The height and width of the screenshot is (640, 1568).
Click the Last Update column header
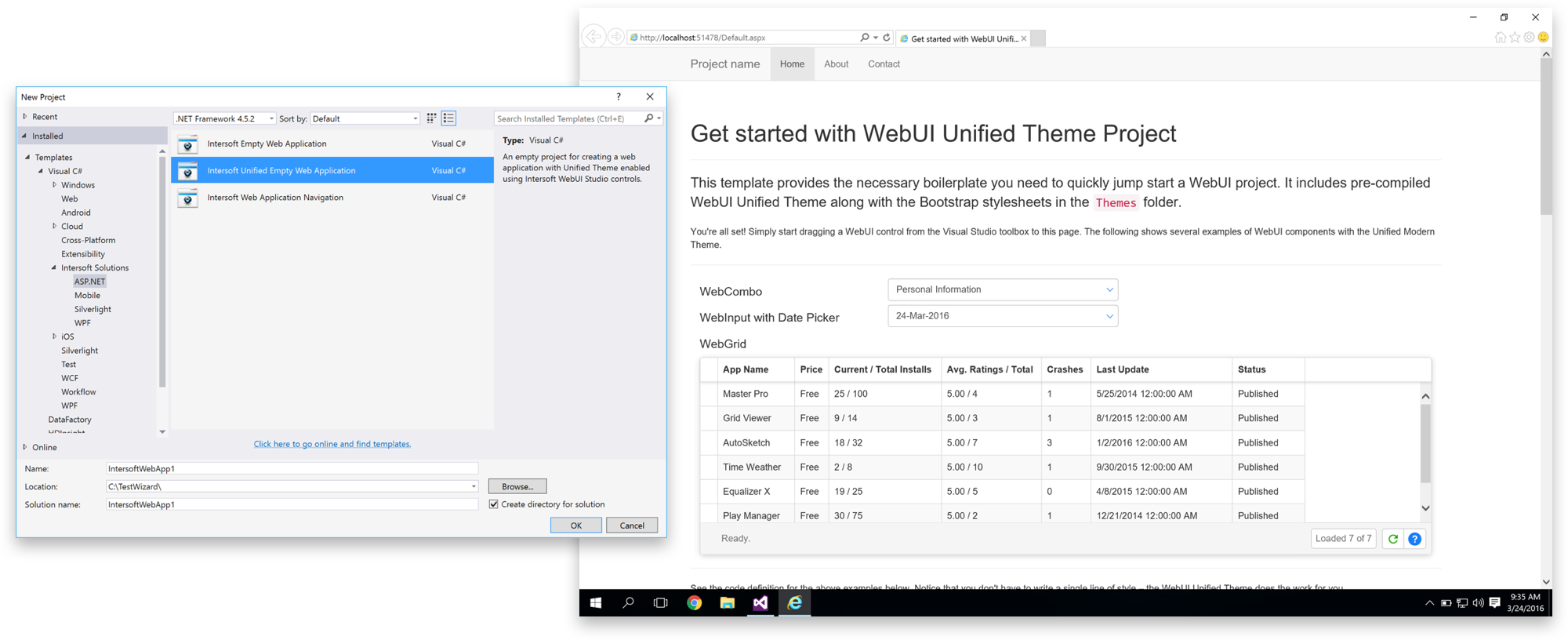pos(1161,369)
